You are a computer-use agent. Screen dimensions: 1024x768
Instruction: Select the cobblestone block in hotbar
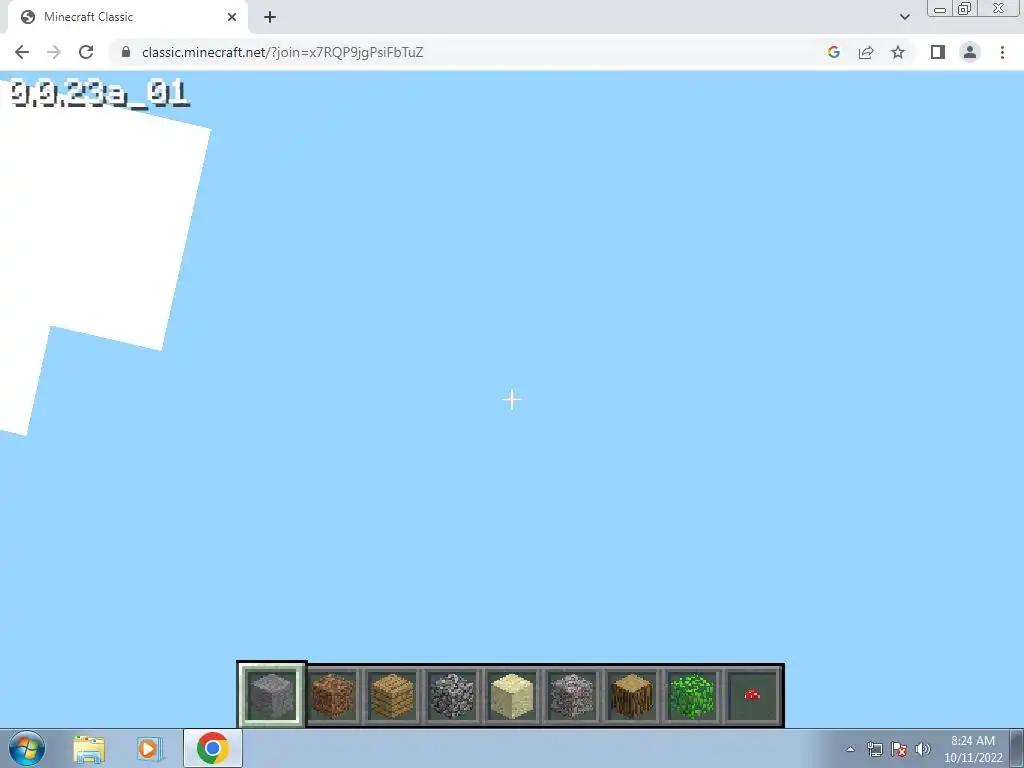(452, 695)
